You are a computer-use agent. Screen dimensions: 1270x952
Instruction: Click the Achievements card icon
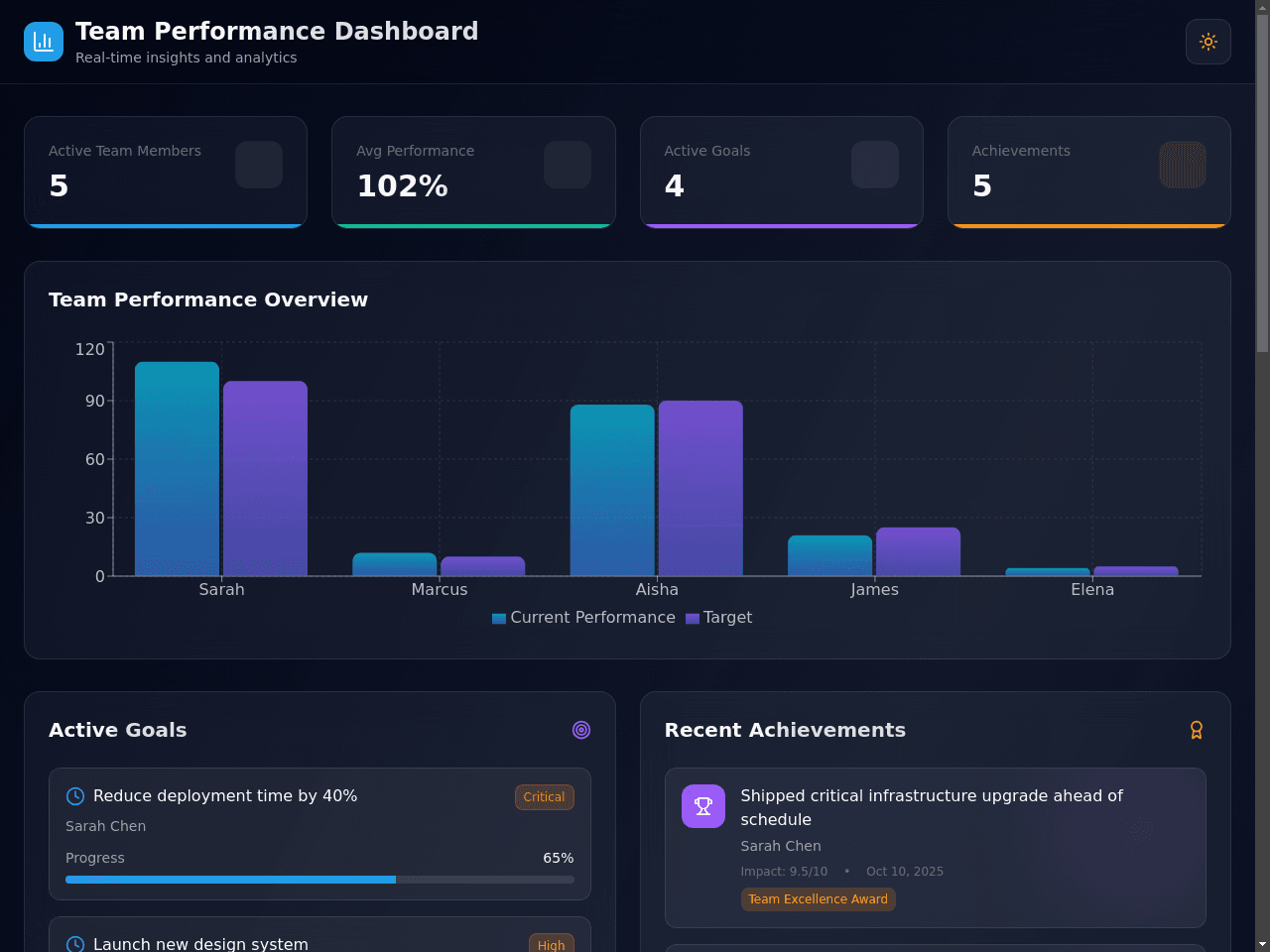(x=1183, y=165)
